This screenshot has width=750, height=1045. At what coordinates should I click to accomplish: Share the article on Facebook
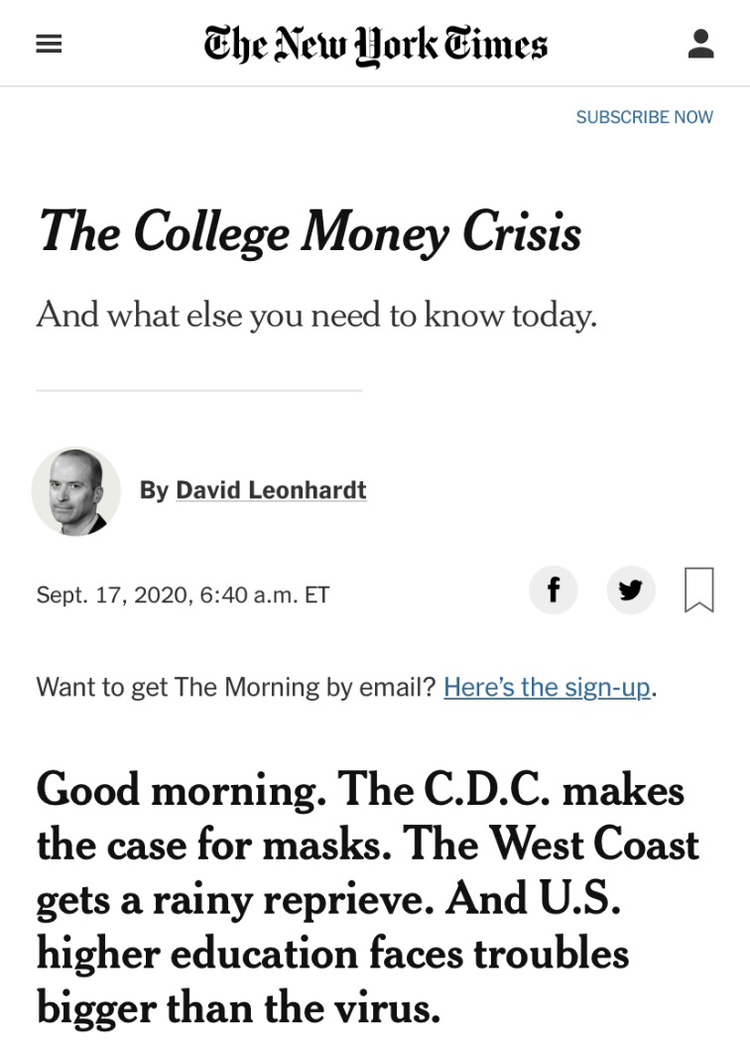click(x=552, y=590)
